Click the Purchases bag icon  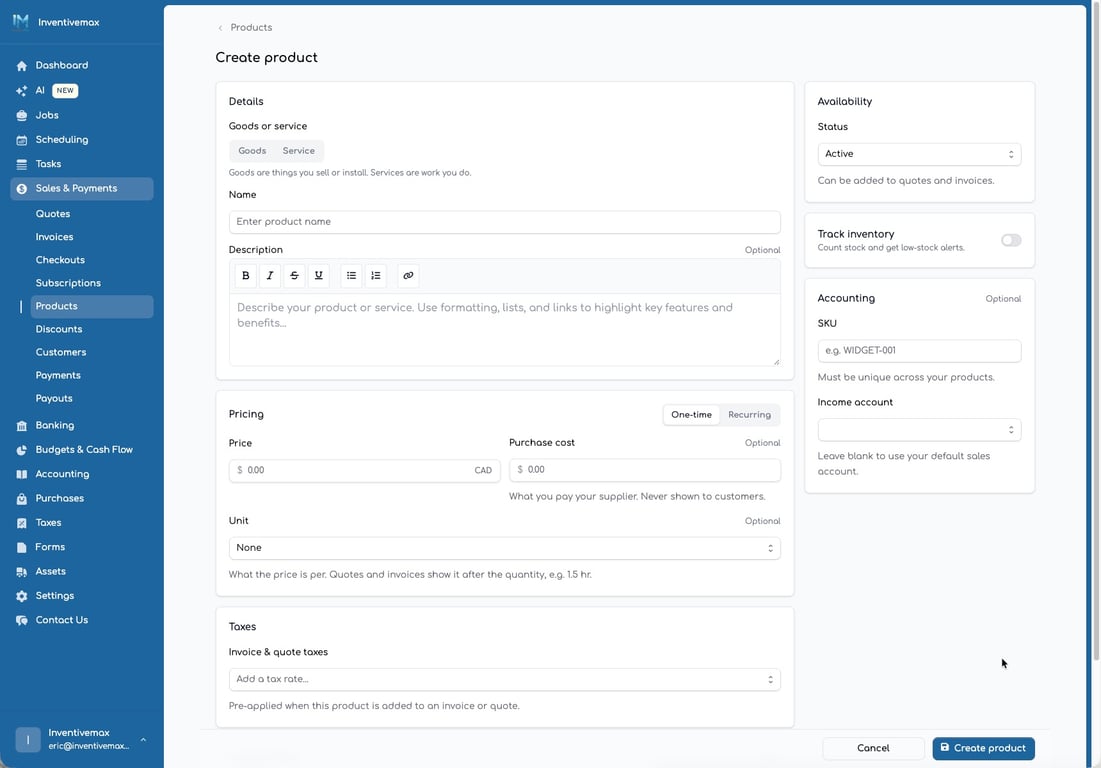[x=22, y=498]
